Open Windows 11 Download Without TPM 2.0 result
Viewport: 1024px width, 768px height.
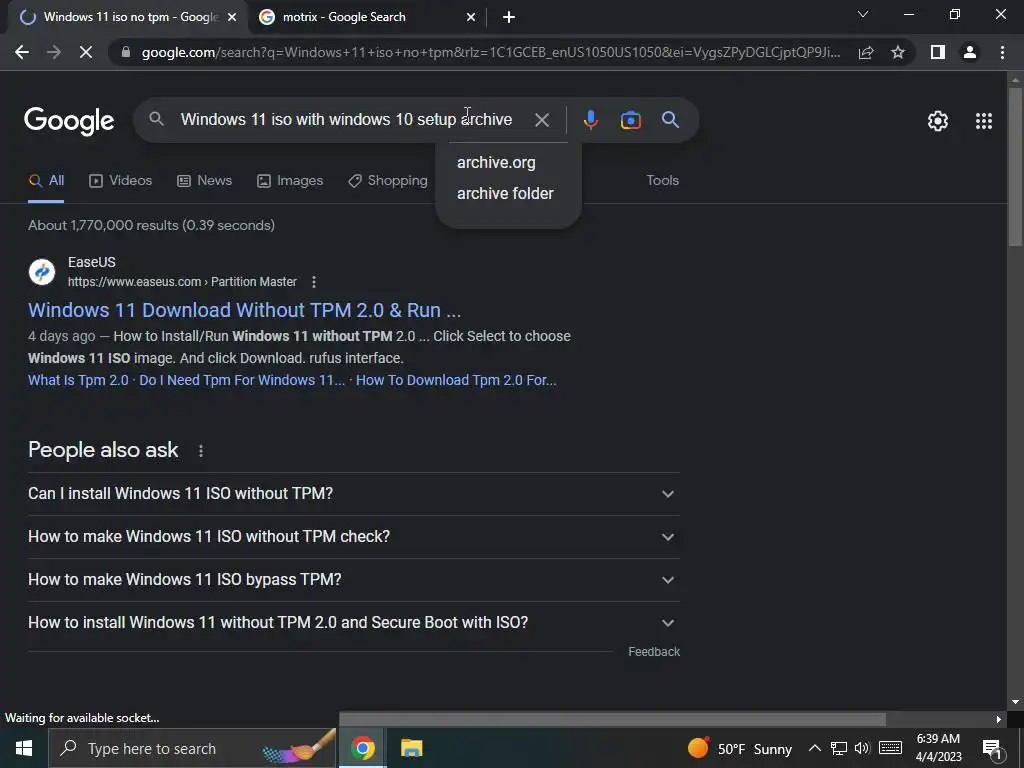click(244, 310)
